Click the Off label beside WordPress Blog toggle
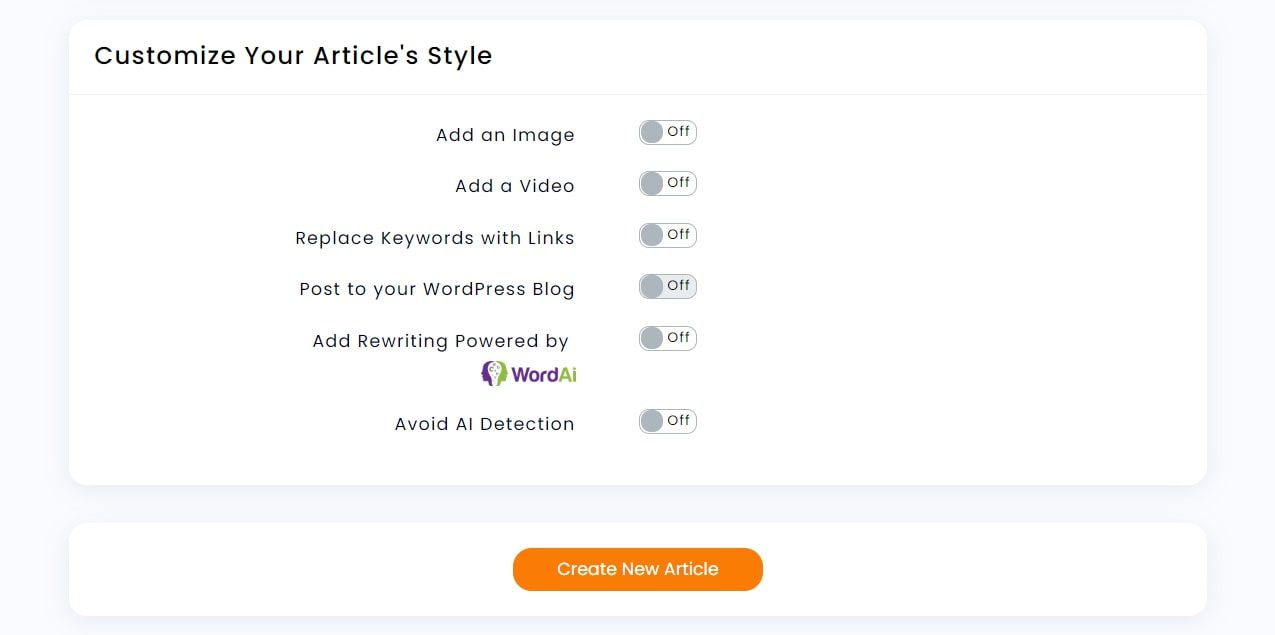Screen dimensions: 1275x635 (680, 285)
